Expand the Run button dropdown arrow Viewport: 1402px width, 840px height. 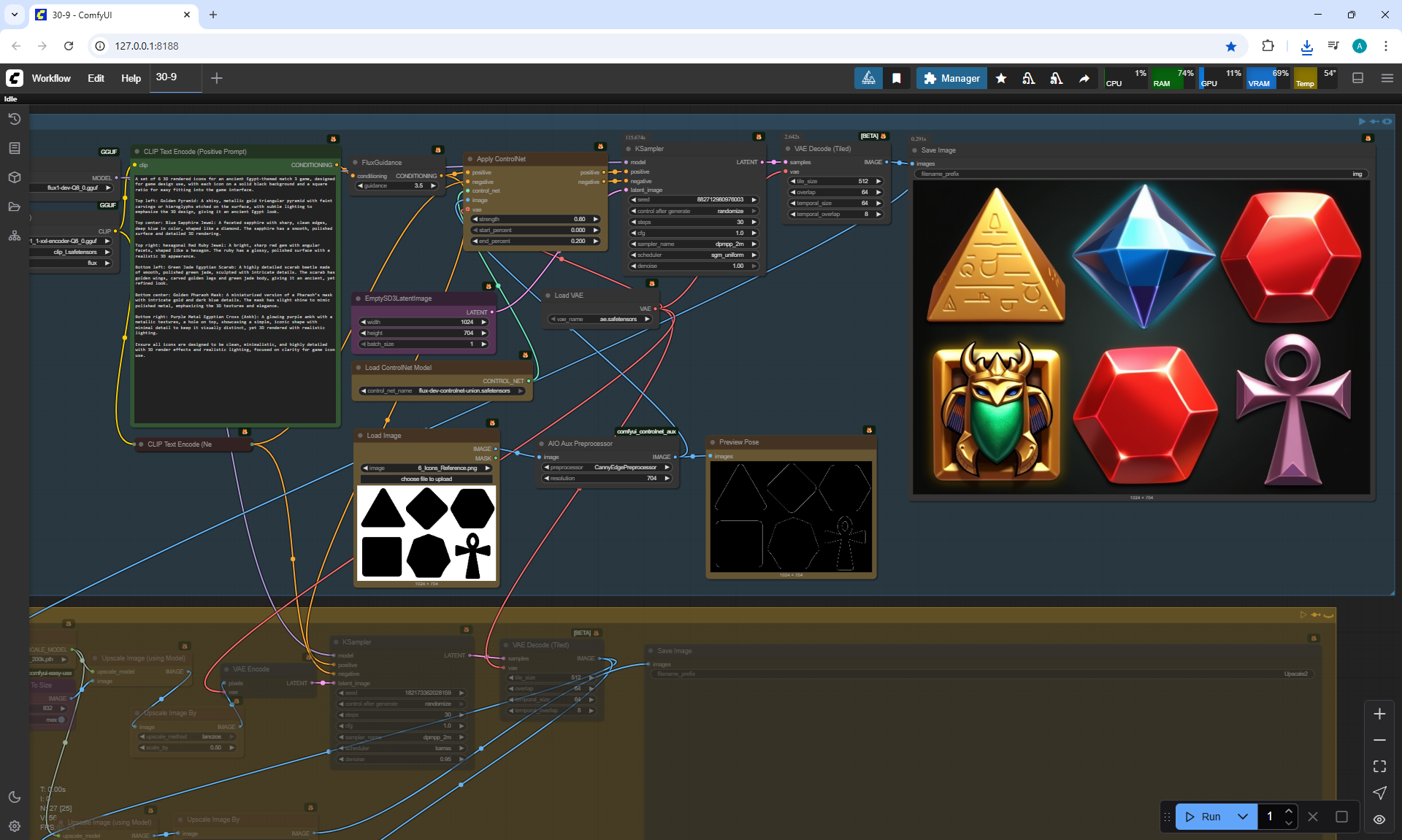pos(1243,817)
